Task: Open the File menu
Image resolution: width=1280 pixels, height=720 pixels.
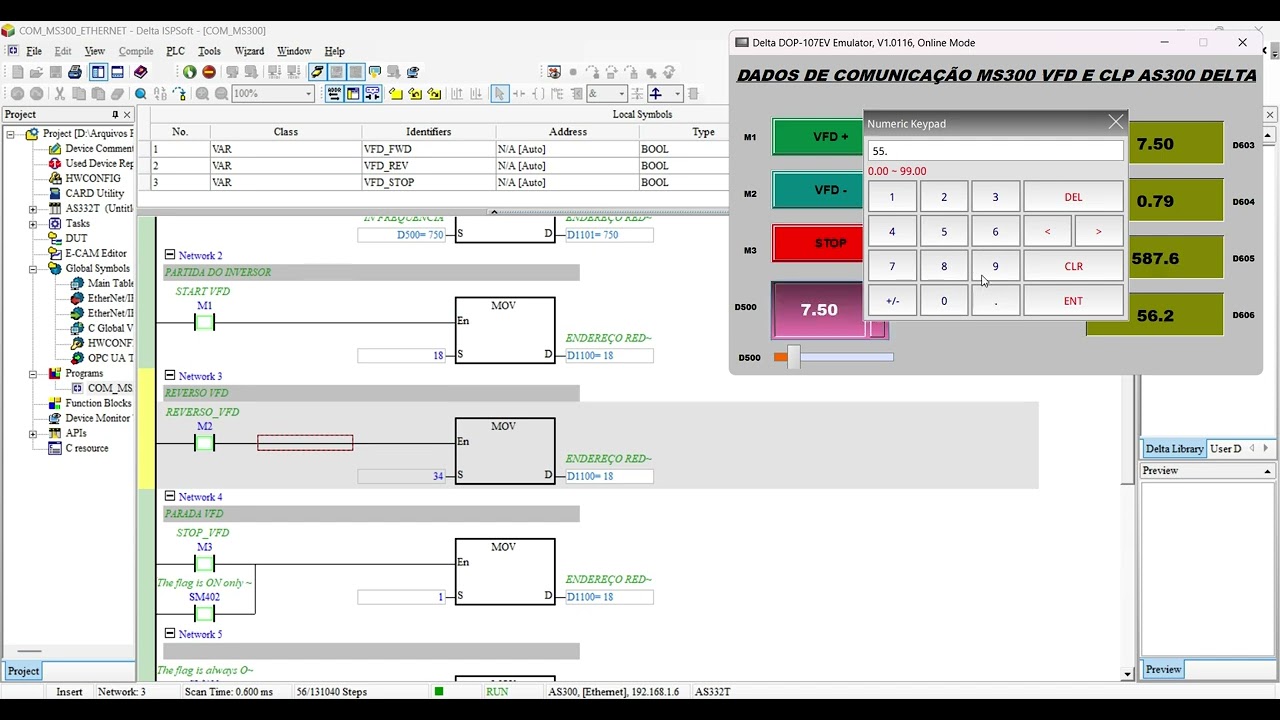Action: [34, 51]
